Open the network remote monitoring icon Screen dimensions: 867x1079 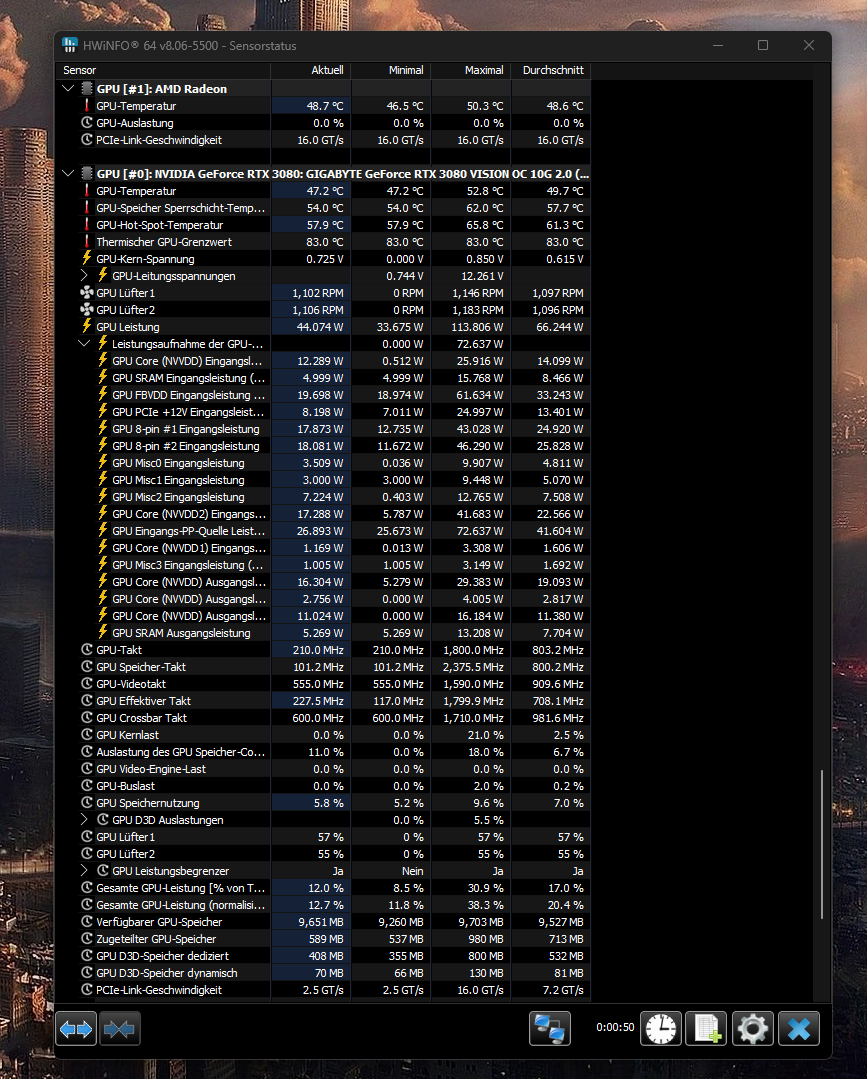tap(550, 1029)
